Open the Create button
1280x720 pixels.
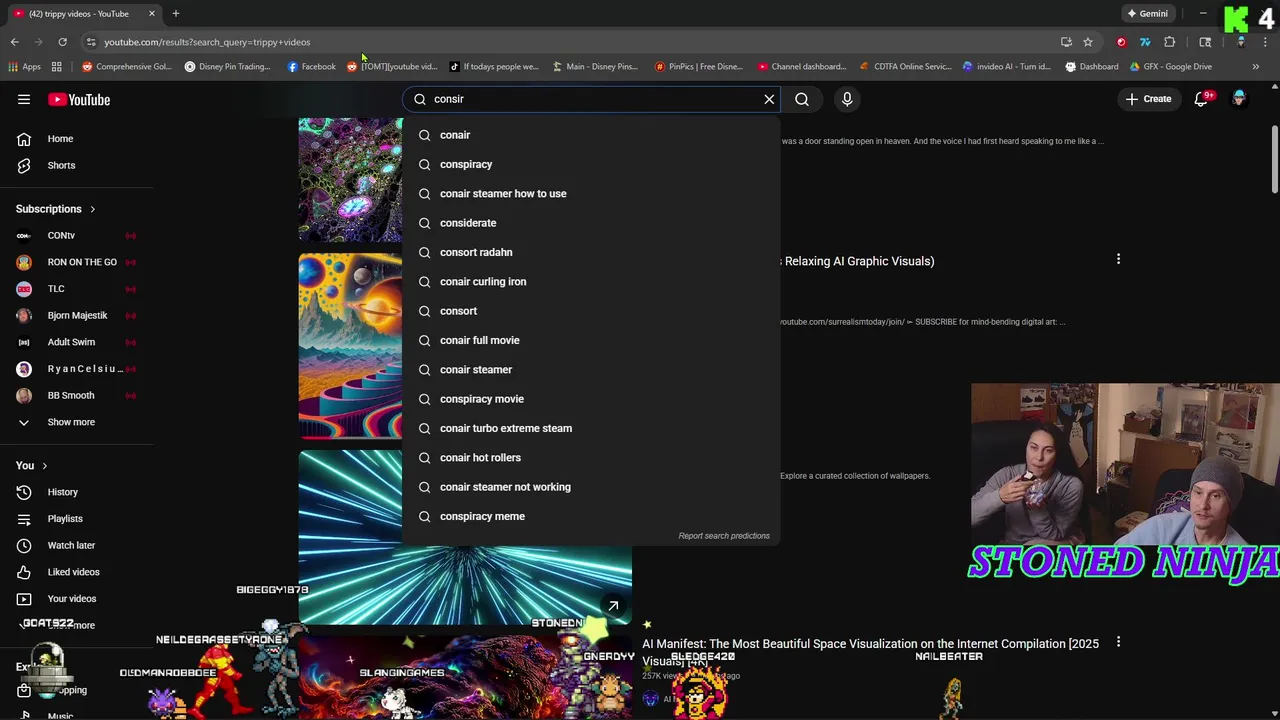pyautogui.click(x=1148, y=99)
